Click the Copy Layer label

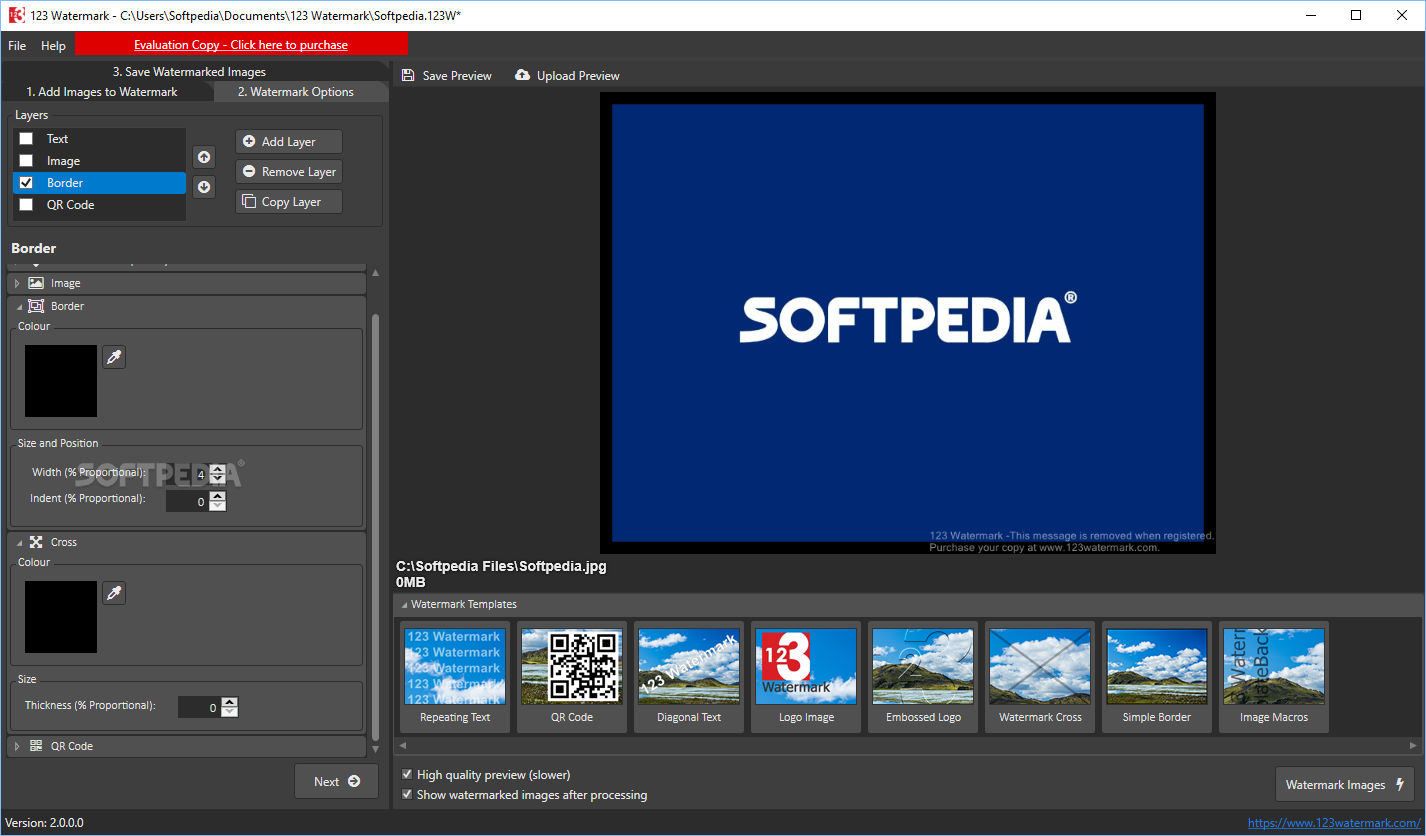point(291,202)
